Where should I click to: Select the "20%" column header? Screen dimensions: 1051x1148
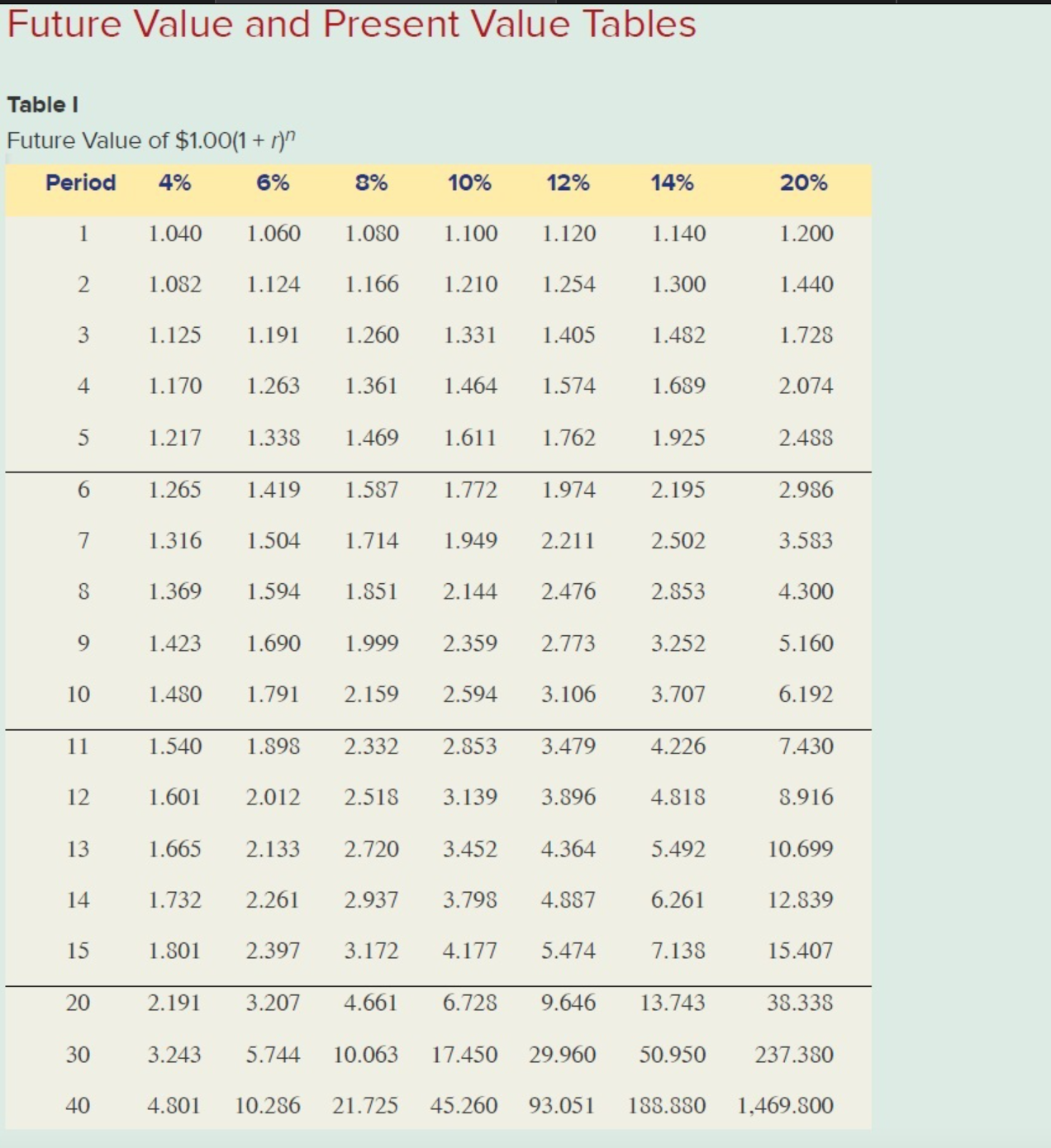click(x=803, y=183)
